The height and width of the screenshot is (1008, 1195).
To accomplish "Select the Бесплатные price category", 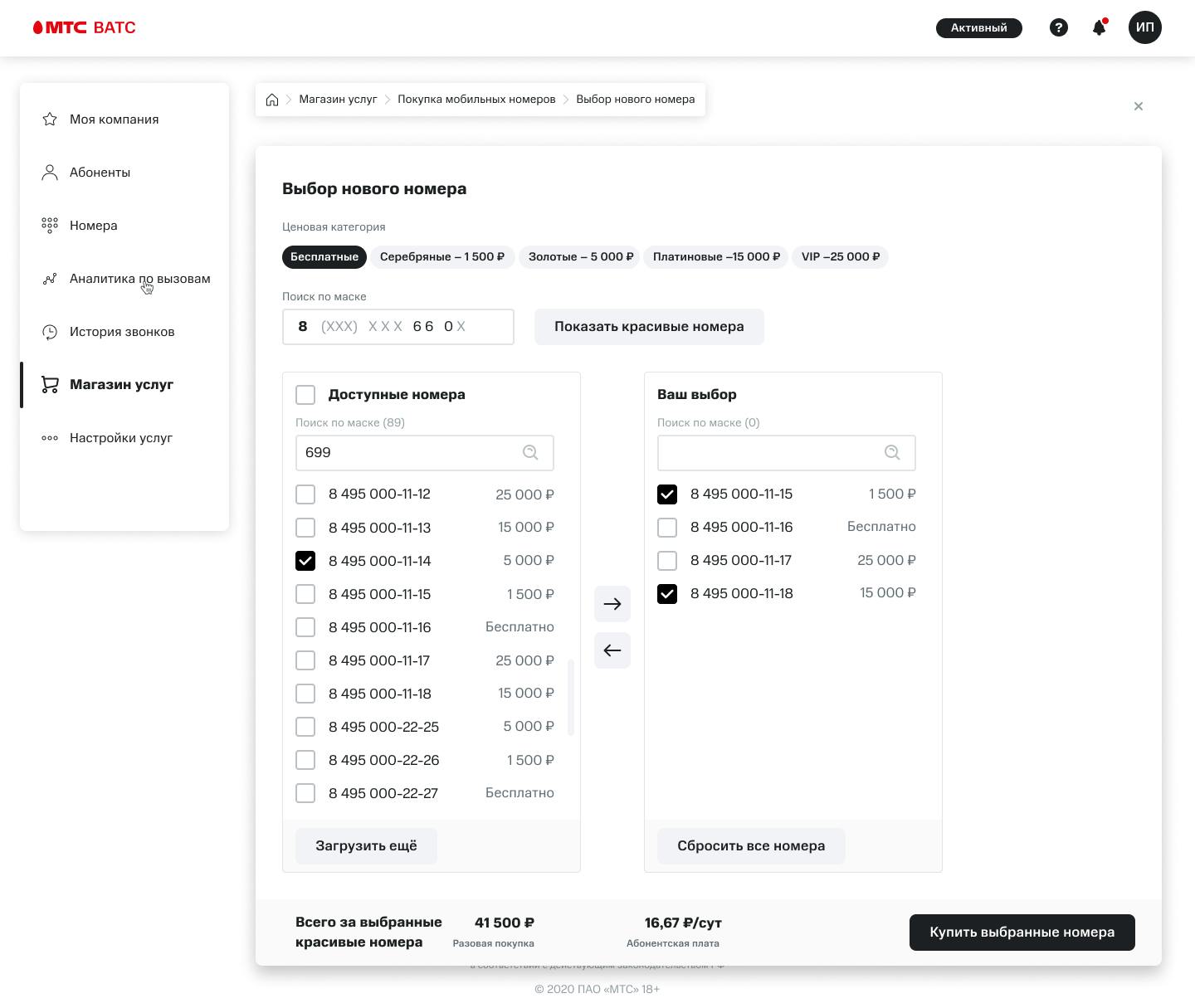I will click(x=324, y=257).
